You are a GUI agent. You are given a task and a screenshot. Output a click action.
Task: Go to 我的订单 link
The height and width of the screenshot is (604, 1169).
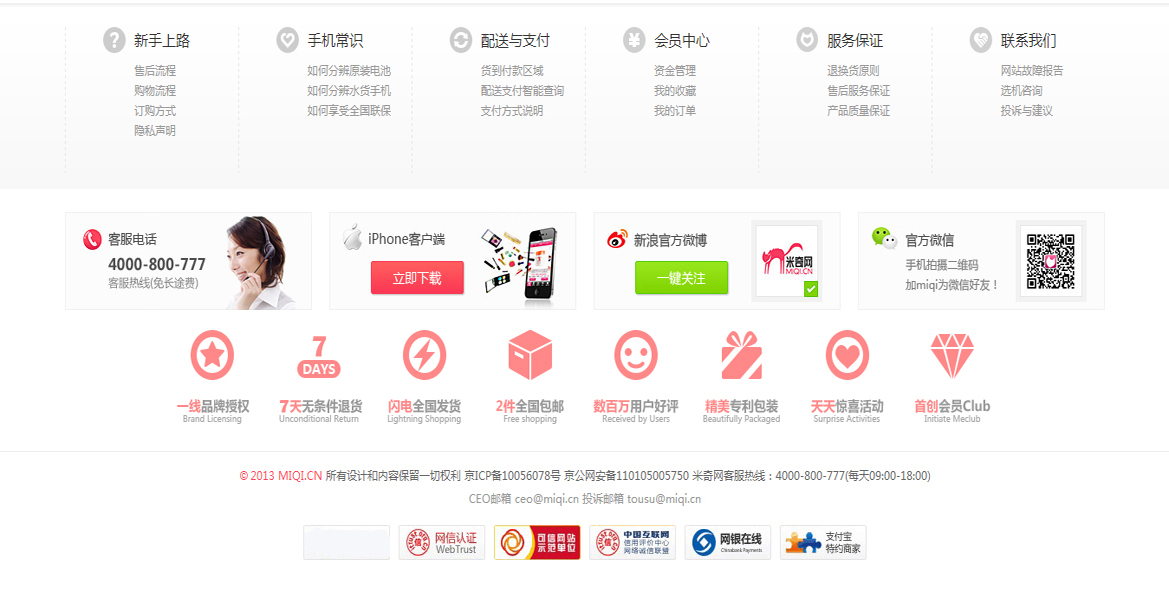point(675,111)
